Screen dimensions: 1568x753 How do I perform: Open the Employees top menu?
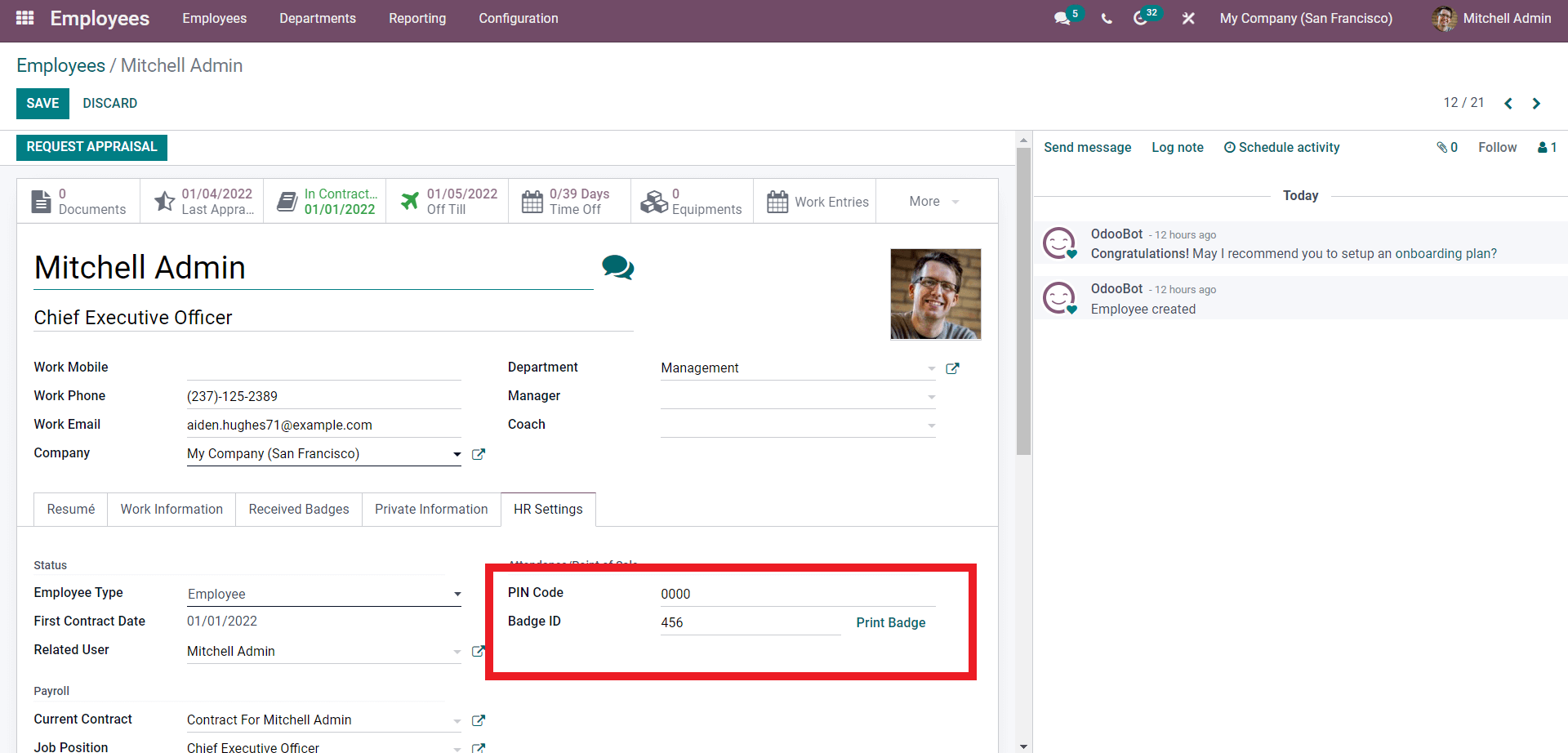coord(214,18)
